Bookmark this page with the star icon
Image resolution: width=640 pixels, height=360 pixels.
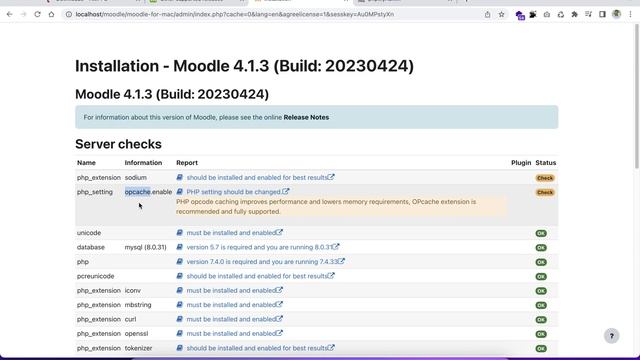pos(501,14)
